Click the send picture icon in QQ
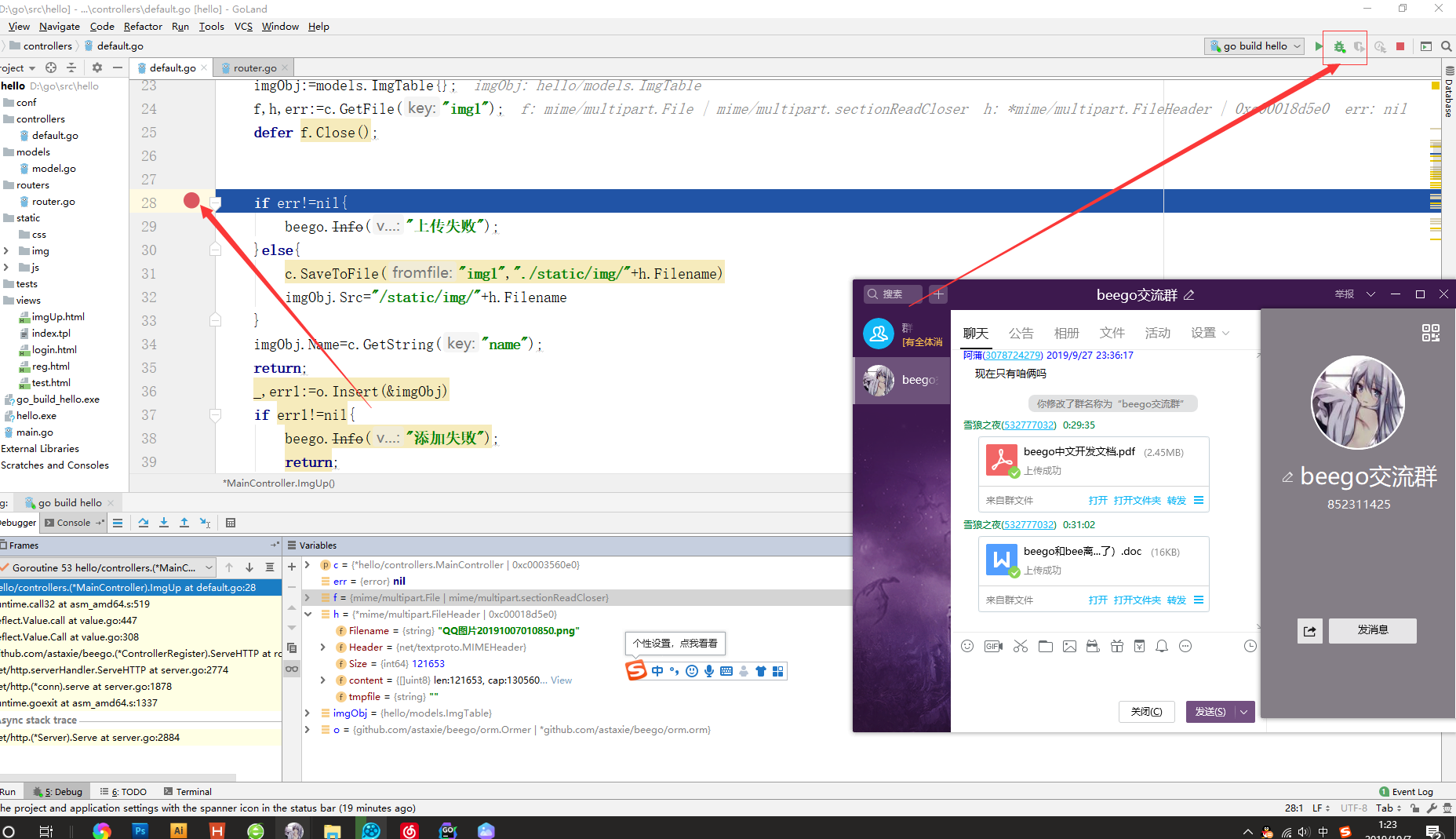1456x839 pixels. pos(1069,646)
